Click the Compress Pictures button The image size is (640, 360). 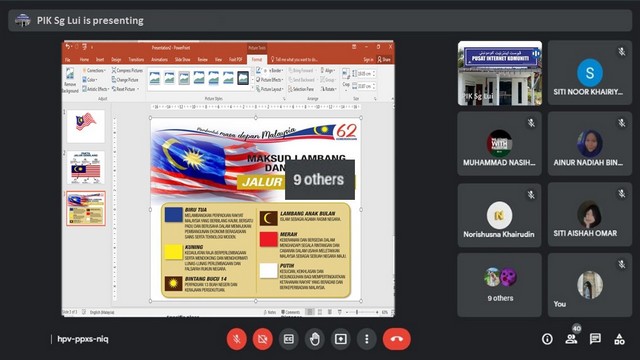[x=127, y=70]
